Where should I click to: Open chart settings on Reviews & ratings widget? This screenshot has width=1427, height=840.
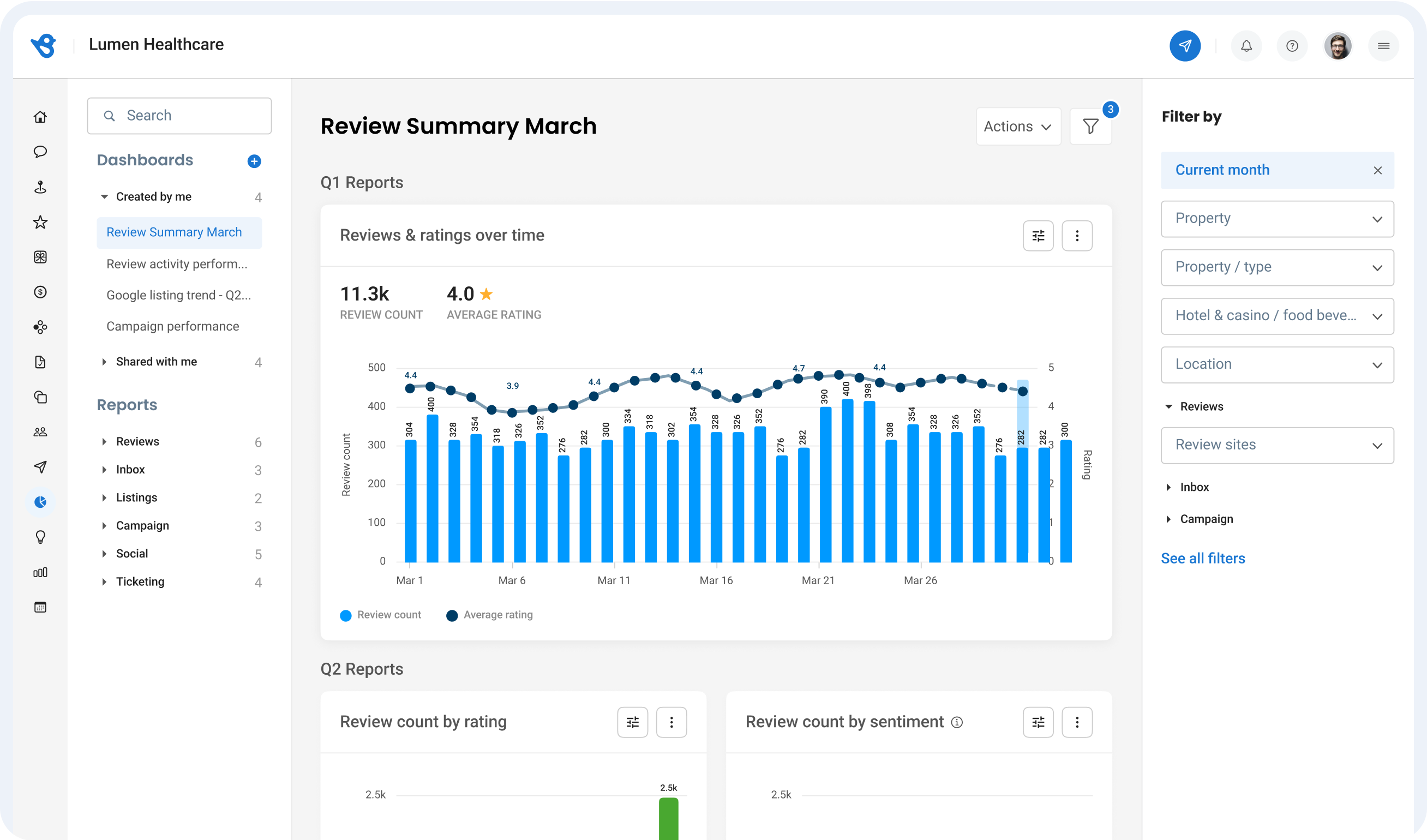click(1038, 235)
